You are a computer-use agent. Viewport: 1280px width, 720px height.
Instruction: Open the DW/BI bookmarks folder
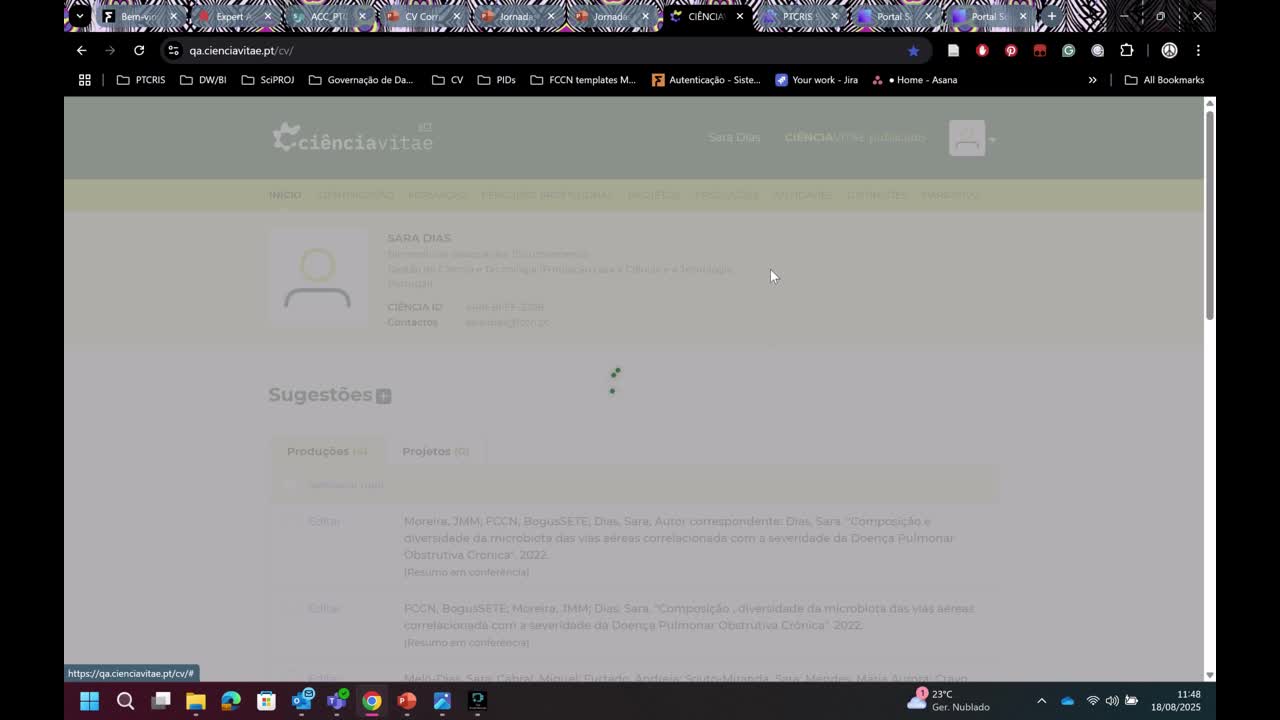pyautogui.click(x=203, y=80)
